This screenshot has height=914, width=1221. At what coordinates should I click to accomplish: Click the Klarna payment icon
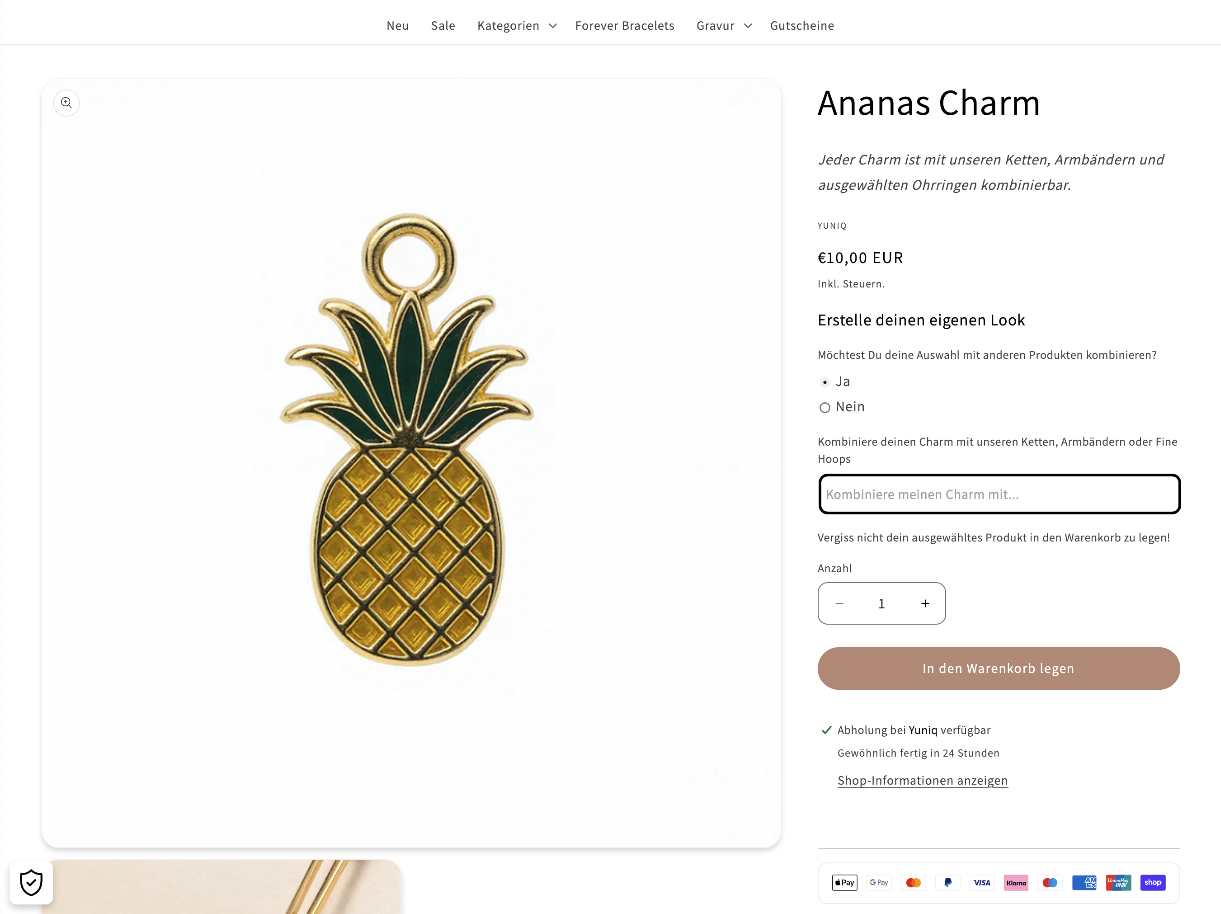coord(1016,883)
